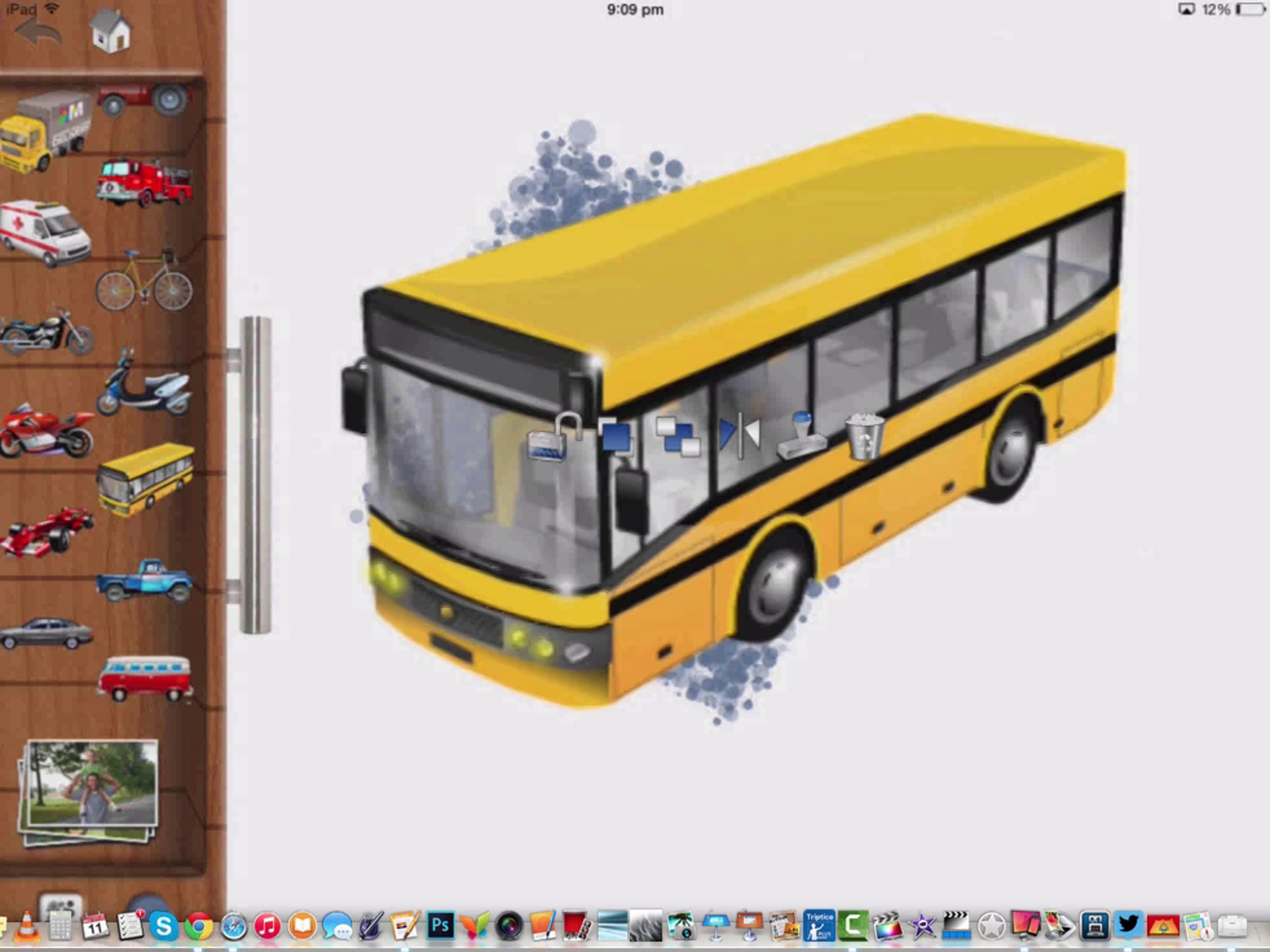Click the bring-to-front blue square icon
1270x952 pixels.
click(x=616, y=438)
